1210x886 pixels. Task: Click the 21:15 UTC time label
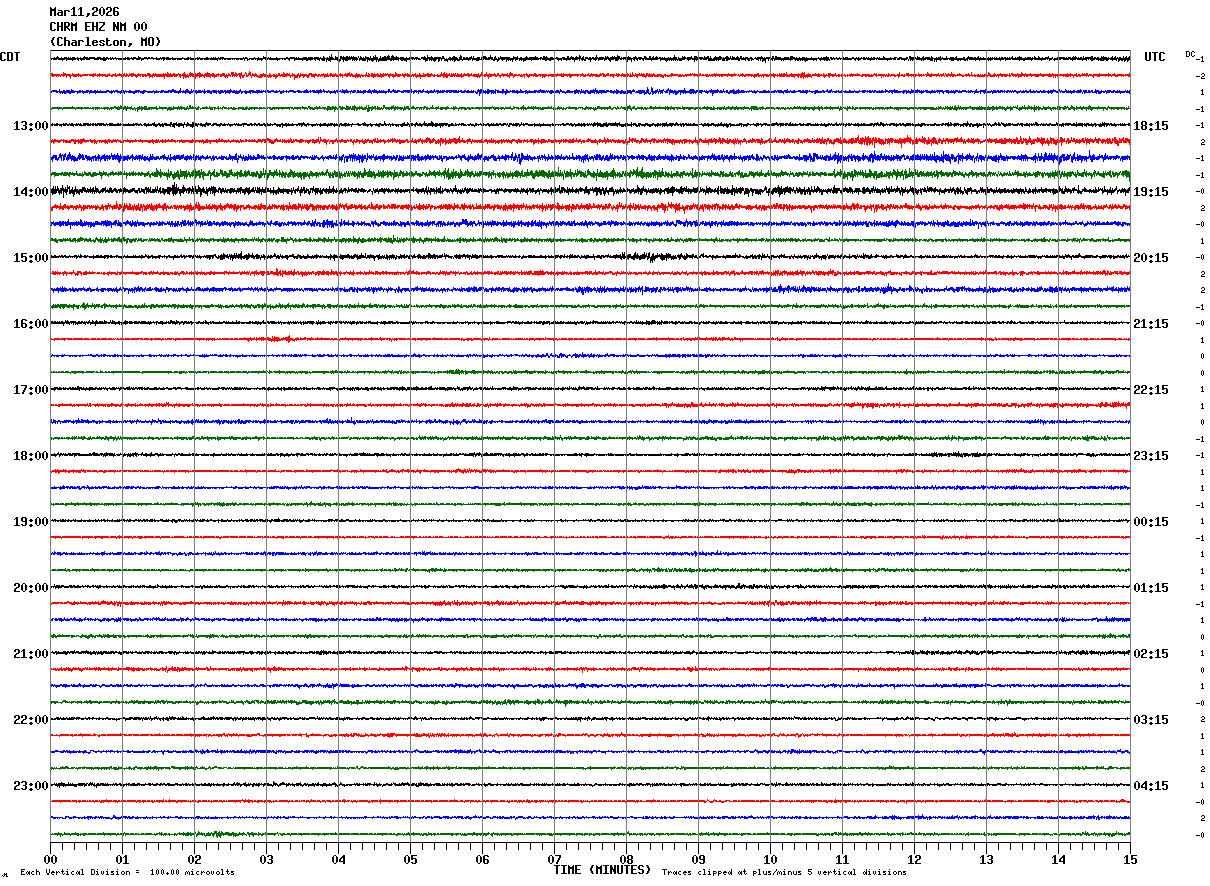click(x=1150, y=324)
